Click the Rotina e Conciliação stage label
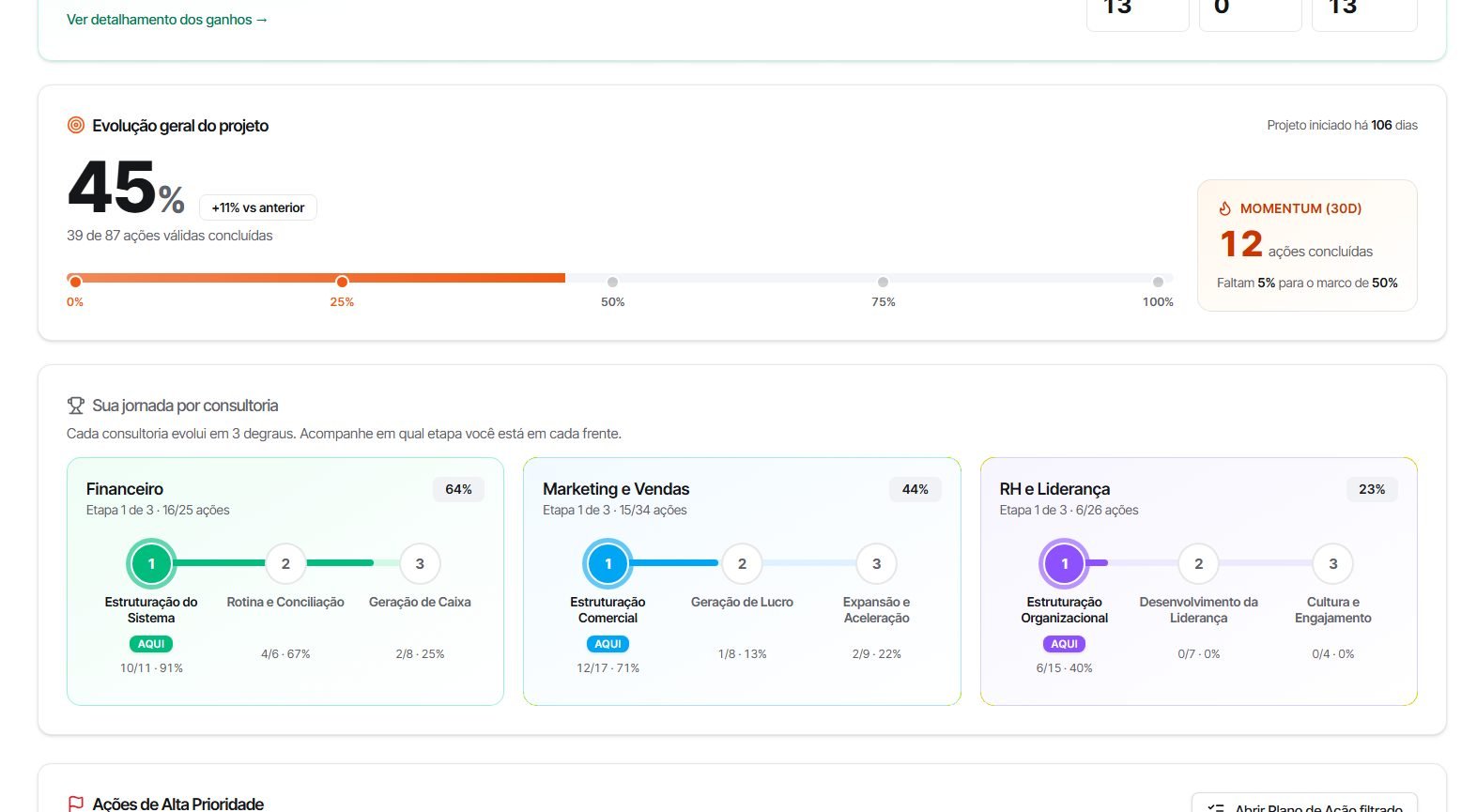 click(x=285, y=602)
